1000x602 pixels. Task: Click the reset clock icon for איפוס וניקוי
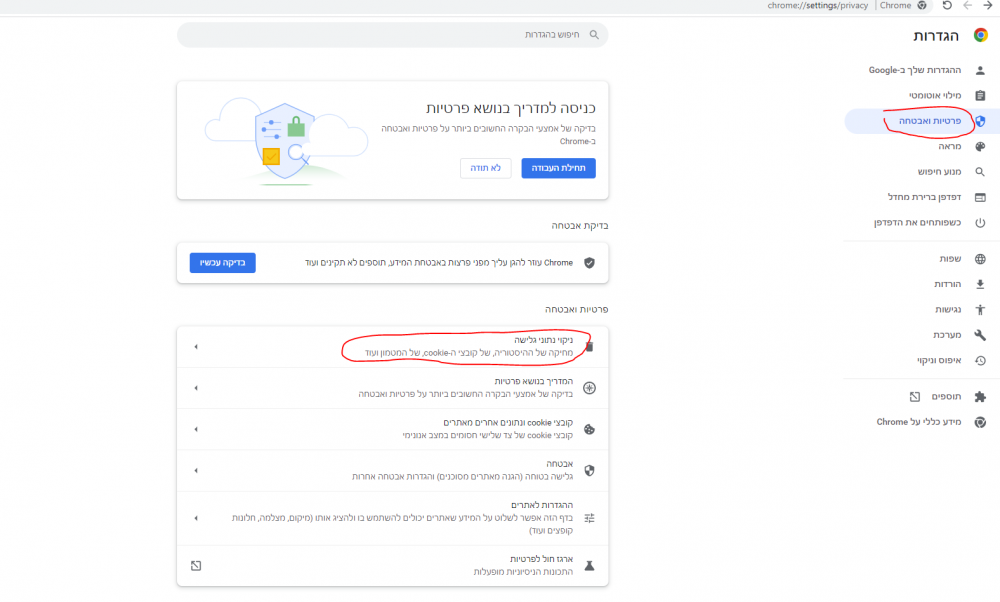(x=980, y=361)
